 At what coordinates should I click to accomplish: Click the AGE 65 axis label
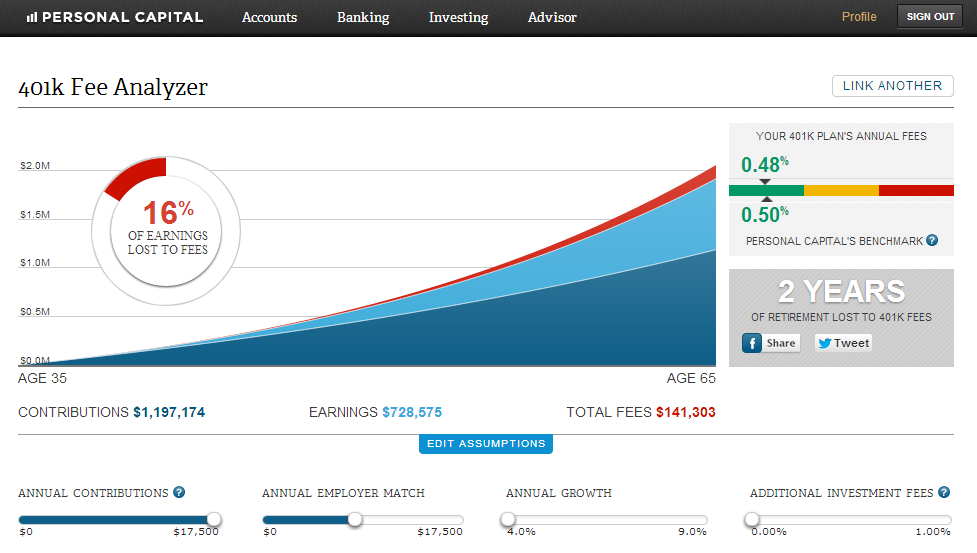[x=691, y=378]
